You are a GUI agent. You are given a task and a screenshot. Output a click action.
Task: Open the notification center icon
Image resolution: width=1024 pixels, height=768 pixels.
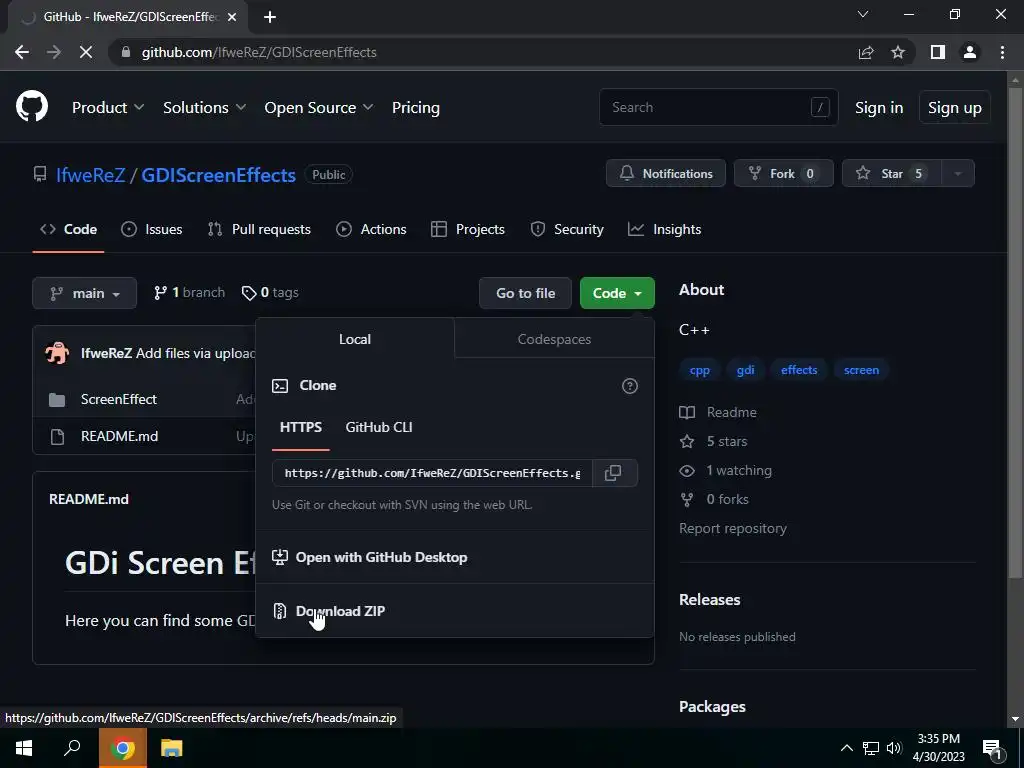992,748
